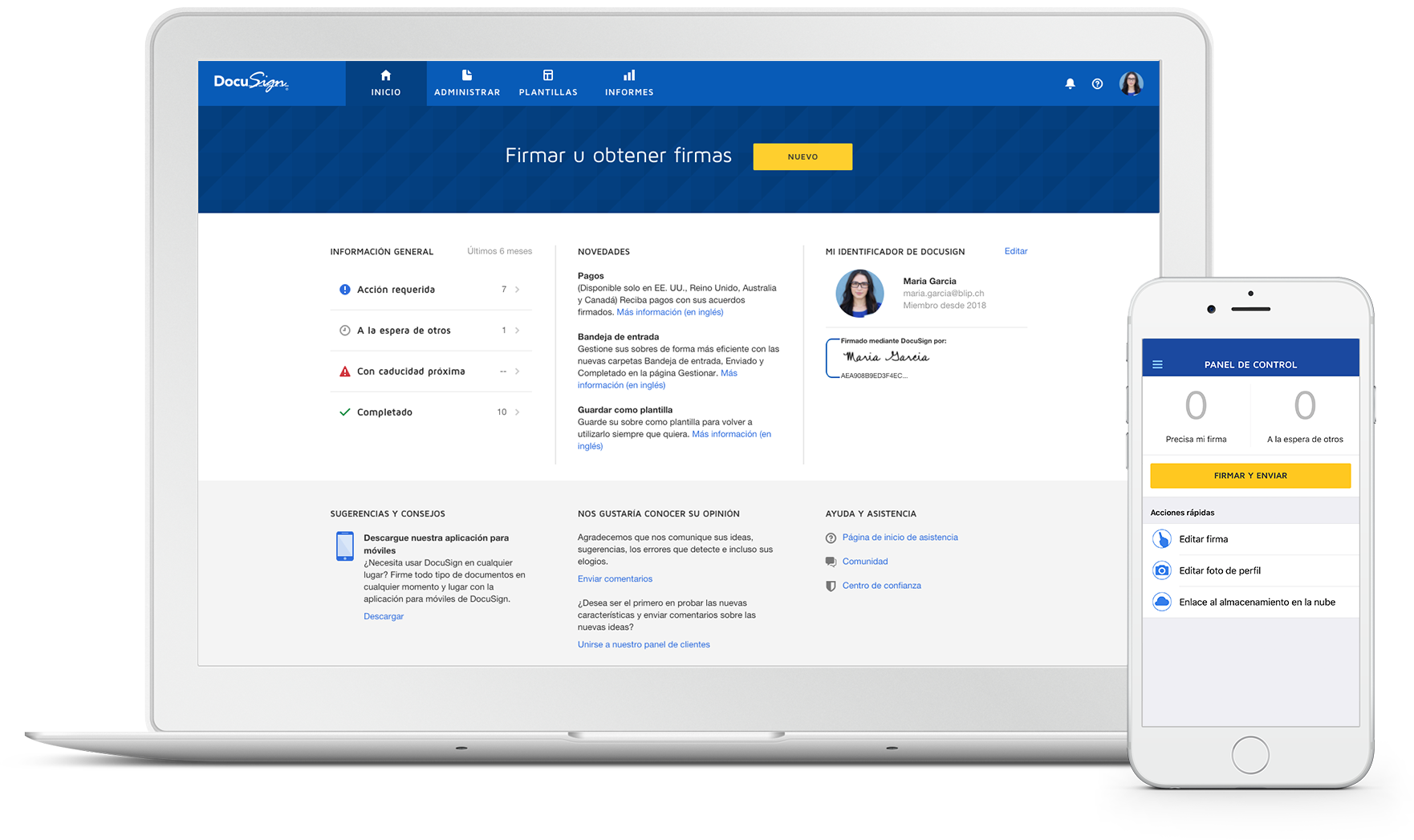Viewport: 1414px width, 840px height.
Task: Open Pagos Más información link
Action: (670, 312)
